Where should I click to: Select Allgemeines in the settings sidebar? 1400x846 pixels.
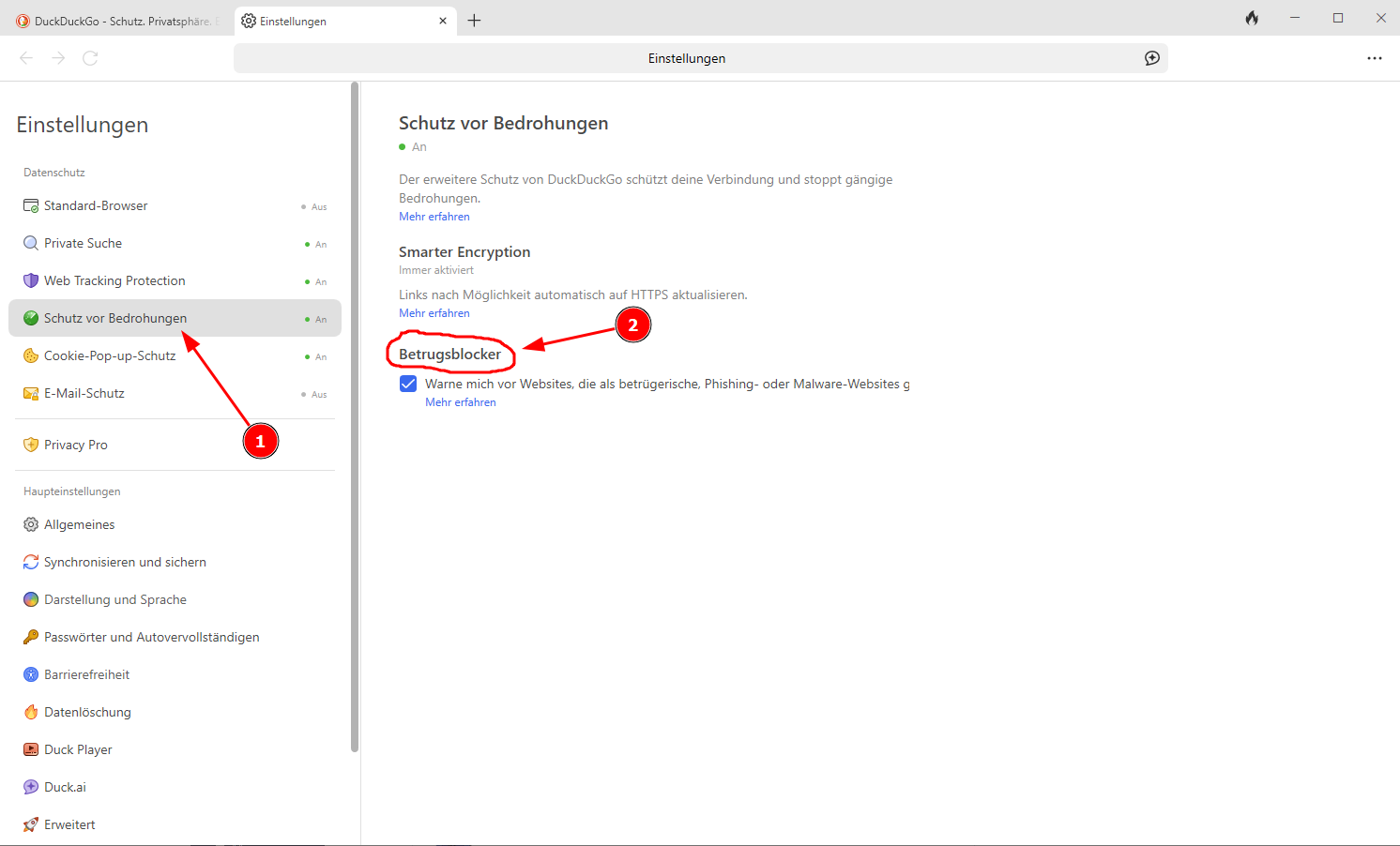pos(80,524)
